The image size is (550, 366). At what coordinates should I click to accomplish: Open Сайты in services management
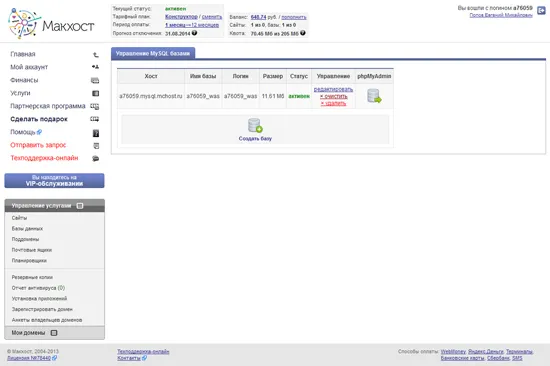tap(19, 218)
